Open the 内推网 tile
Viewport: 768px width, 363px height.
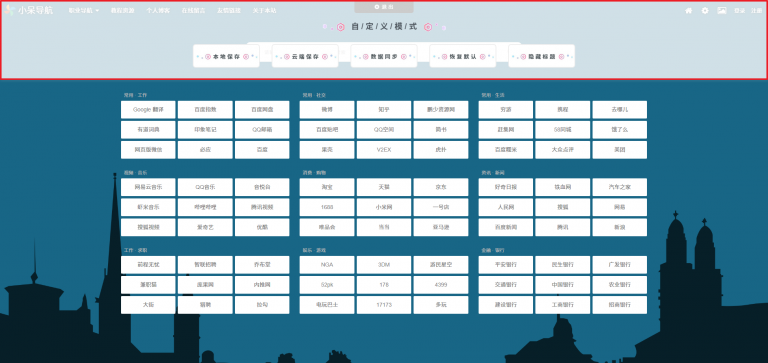pos(262,285)
